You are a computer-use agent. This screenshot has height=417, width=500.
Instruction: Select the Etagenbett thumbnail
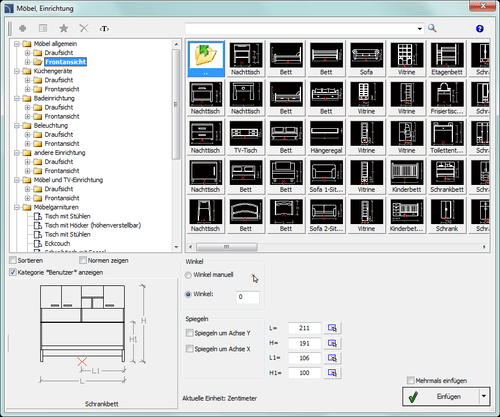447,59
